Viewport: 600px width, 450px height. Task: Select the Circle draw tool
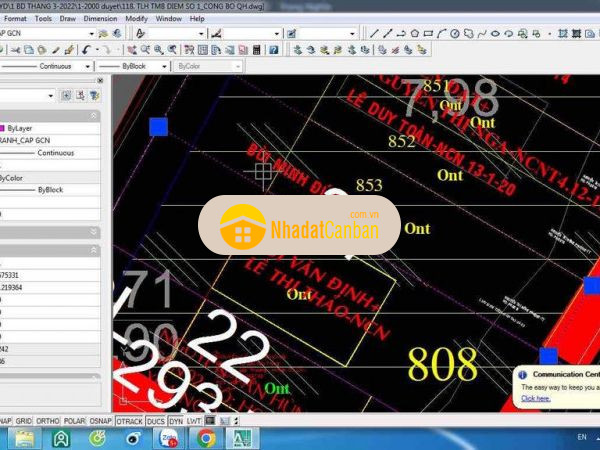[453, 33]
